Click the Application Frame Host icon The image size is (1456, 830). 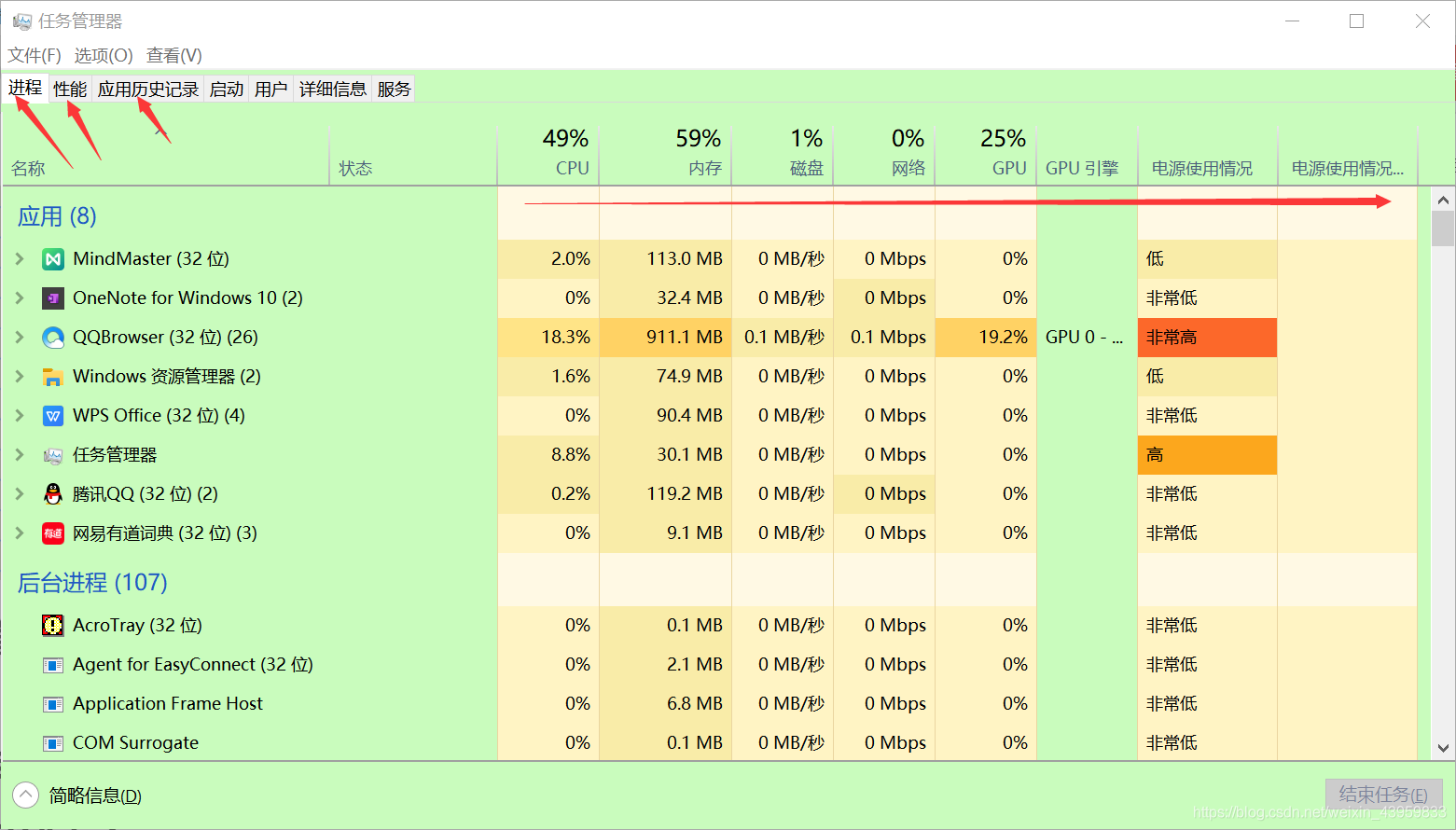point(53,704)
